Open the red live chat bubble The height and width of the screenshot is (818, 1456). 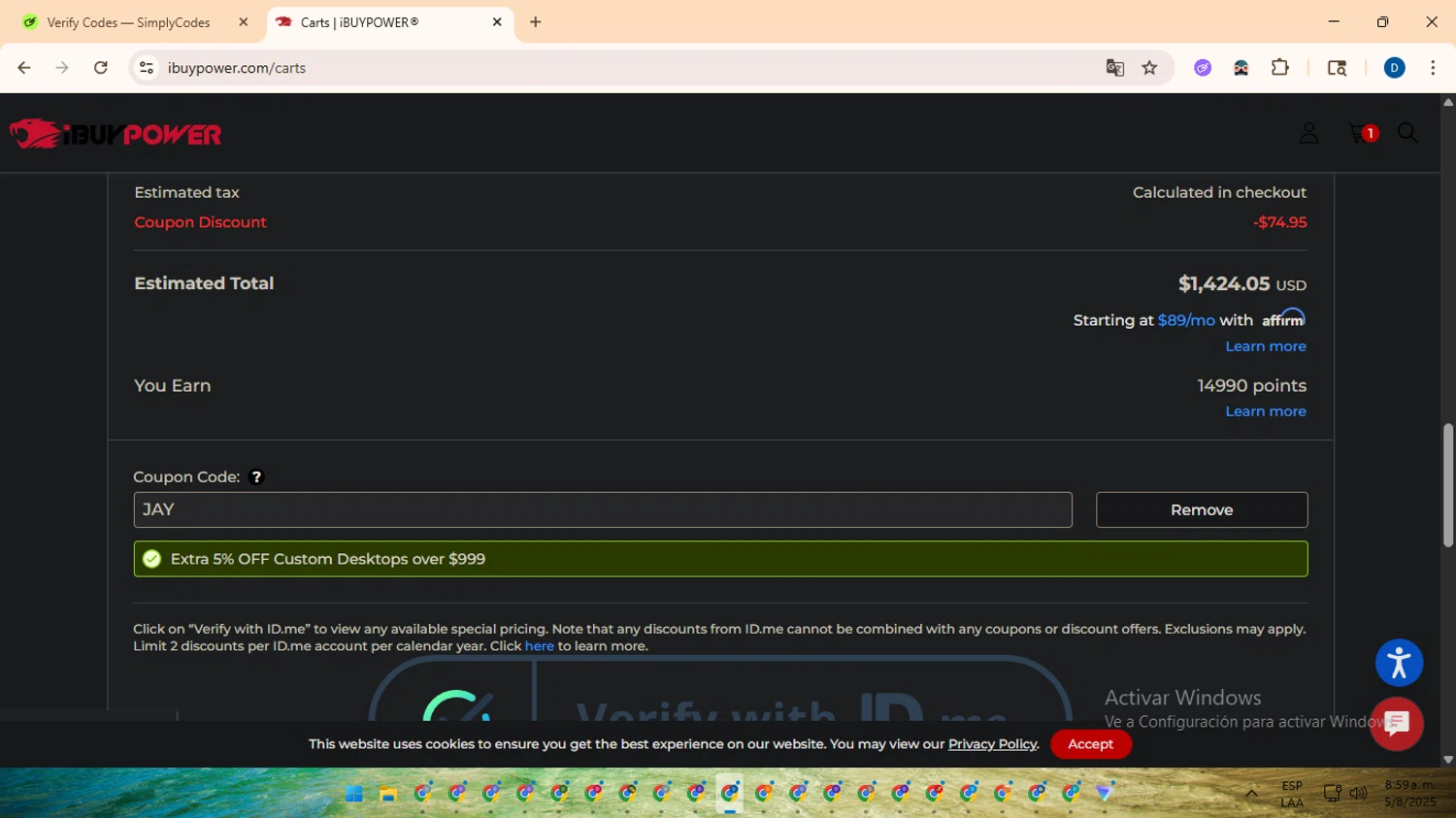(x=1397, y=723)
